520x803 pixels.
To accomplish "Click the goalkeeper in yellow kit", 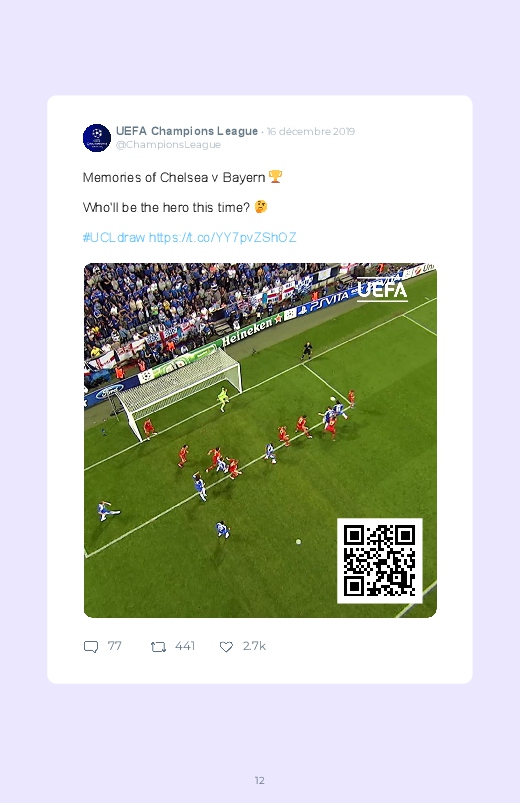I will pos(223,399).
